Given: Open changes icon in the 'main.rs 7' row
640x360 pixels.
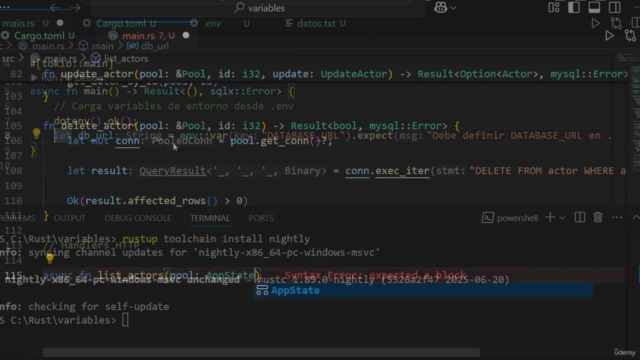Looking at the screenshot, I should [x=630, y=36].
